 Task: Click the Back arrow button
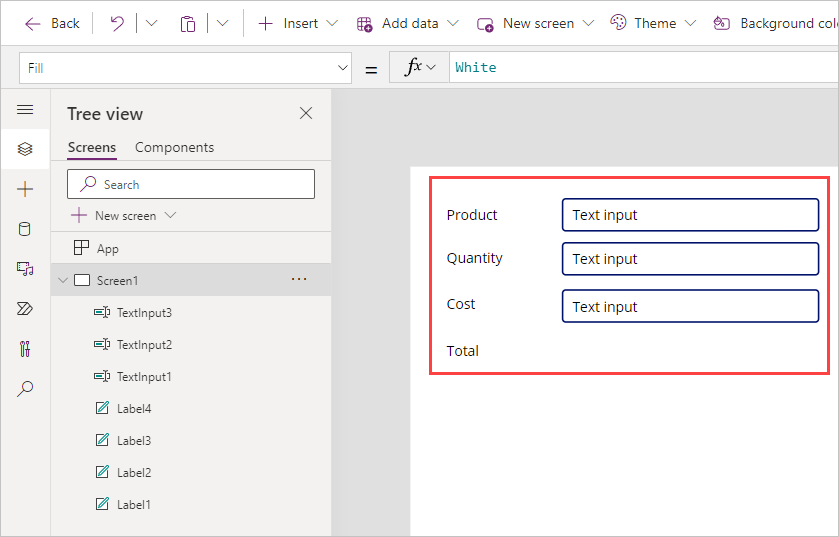pos(52,24)
